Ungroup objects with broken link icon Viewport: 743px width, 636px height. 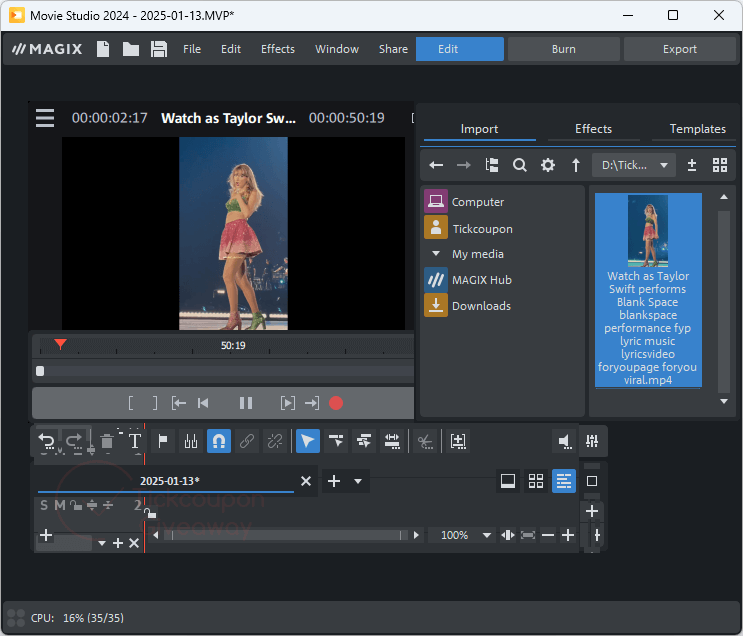(275, 441)
